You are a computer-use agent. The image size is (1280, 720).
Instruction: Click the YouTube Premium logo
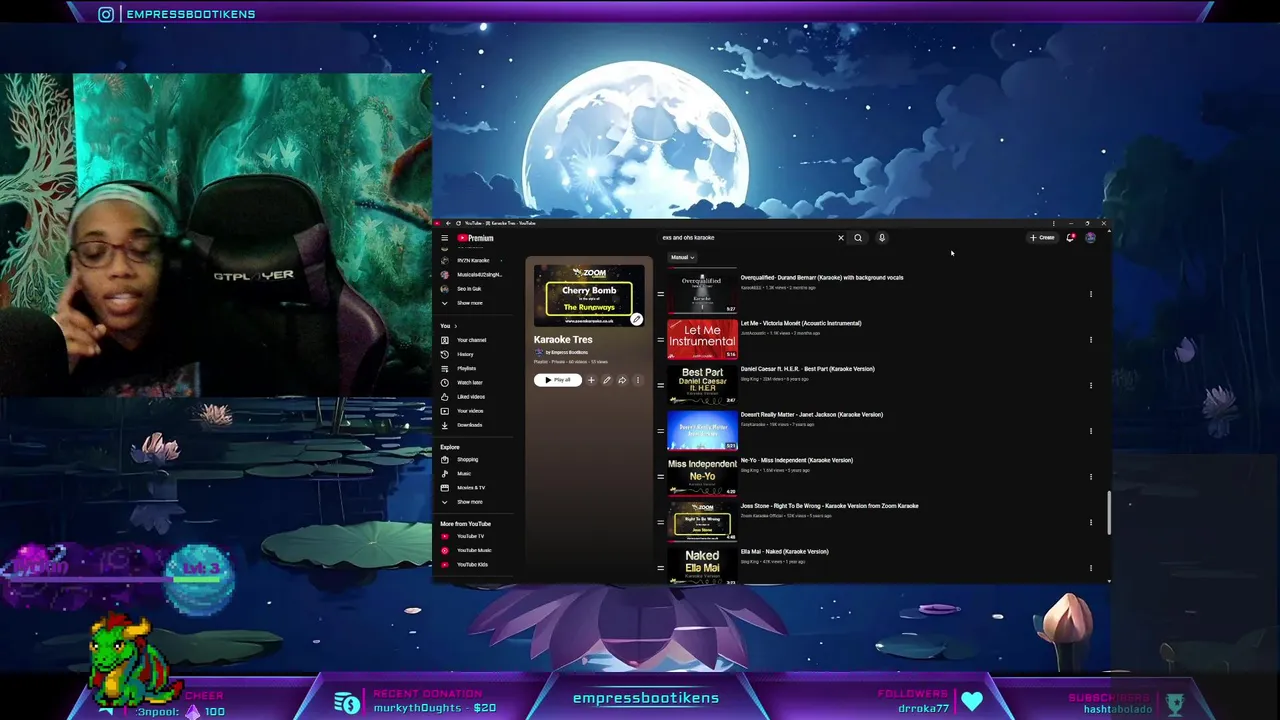[476, 238]
